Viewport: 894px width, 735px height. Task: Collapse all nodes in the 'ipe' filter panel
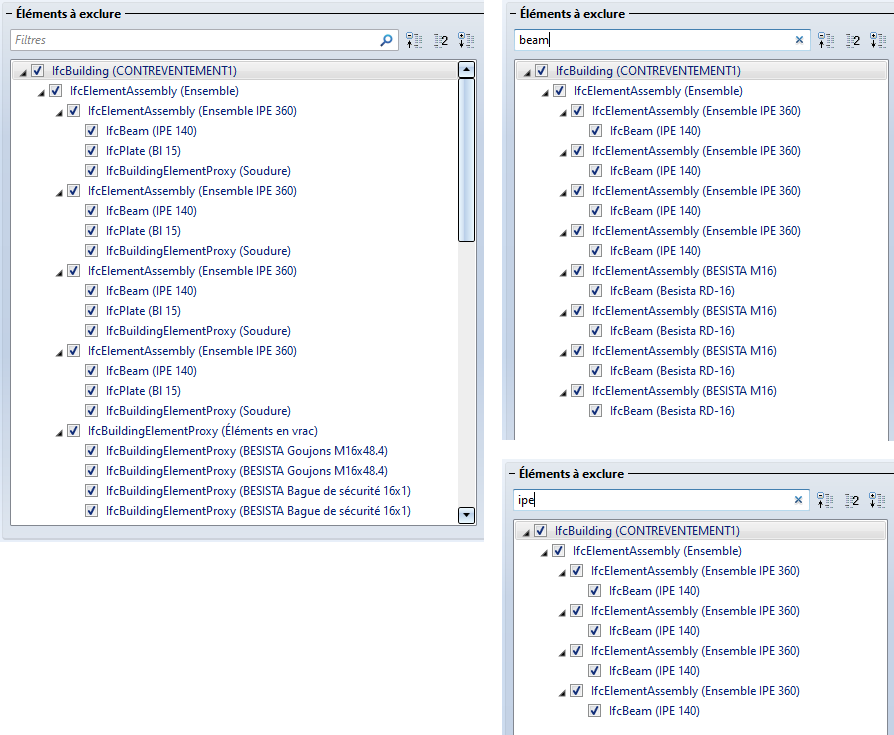pyautogui.click(x=825, y=500)
